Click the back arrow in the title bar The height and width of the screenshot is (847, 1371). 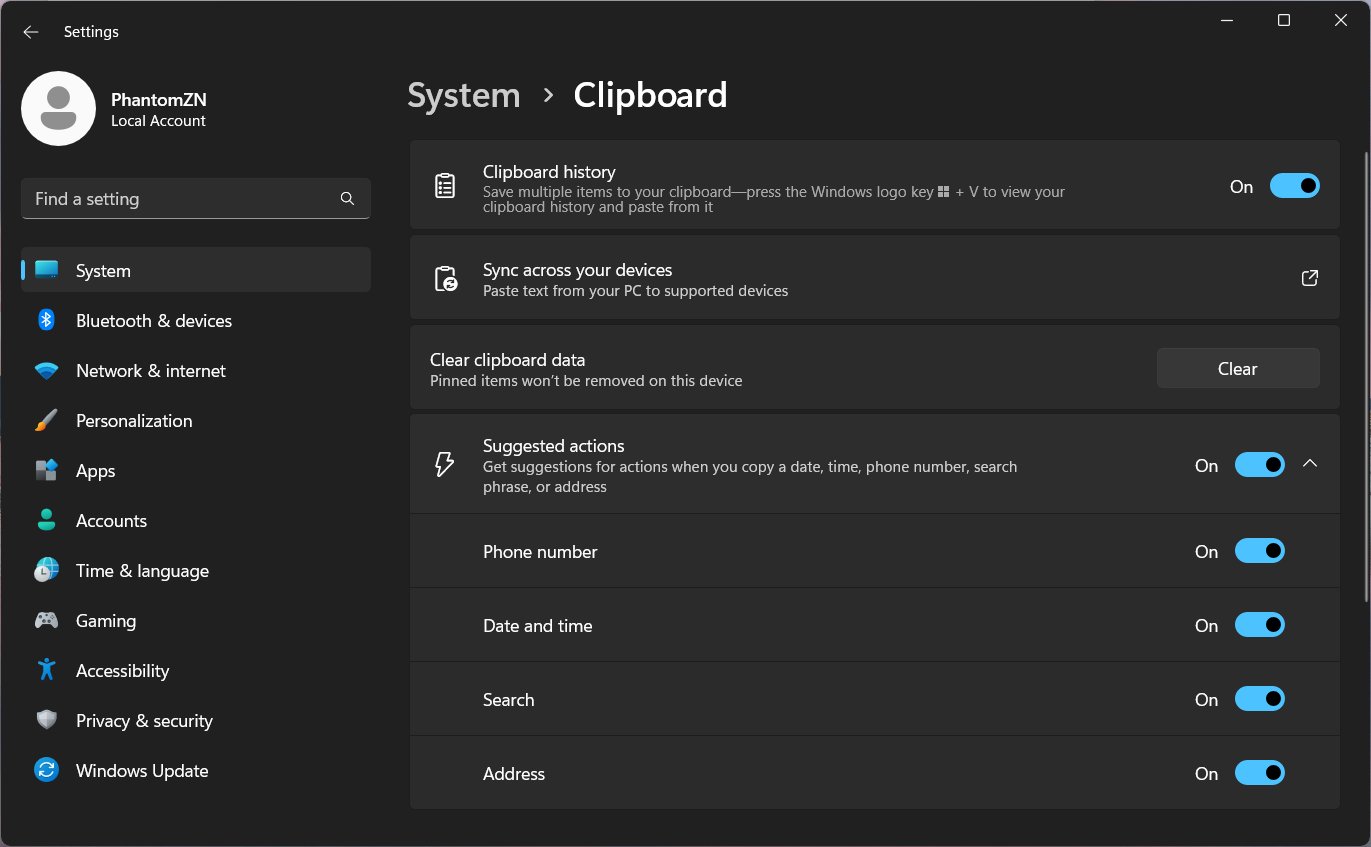[x=31, y=32]
